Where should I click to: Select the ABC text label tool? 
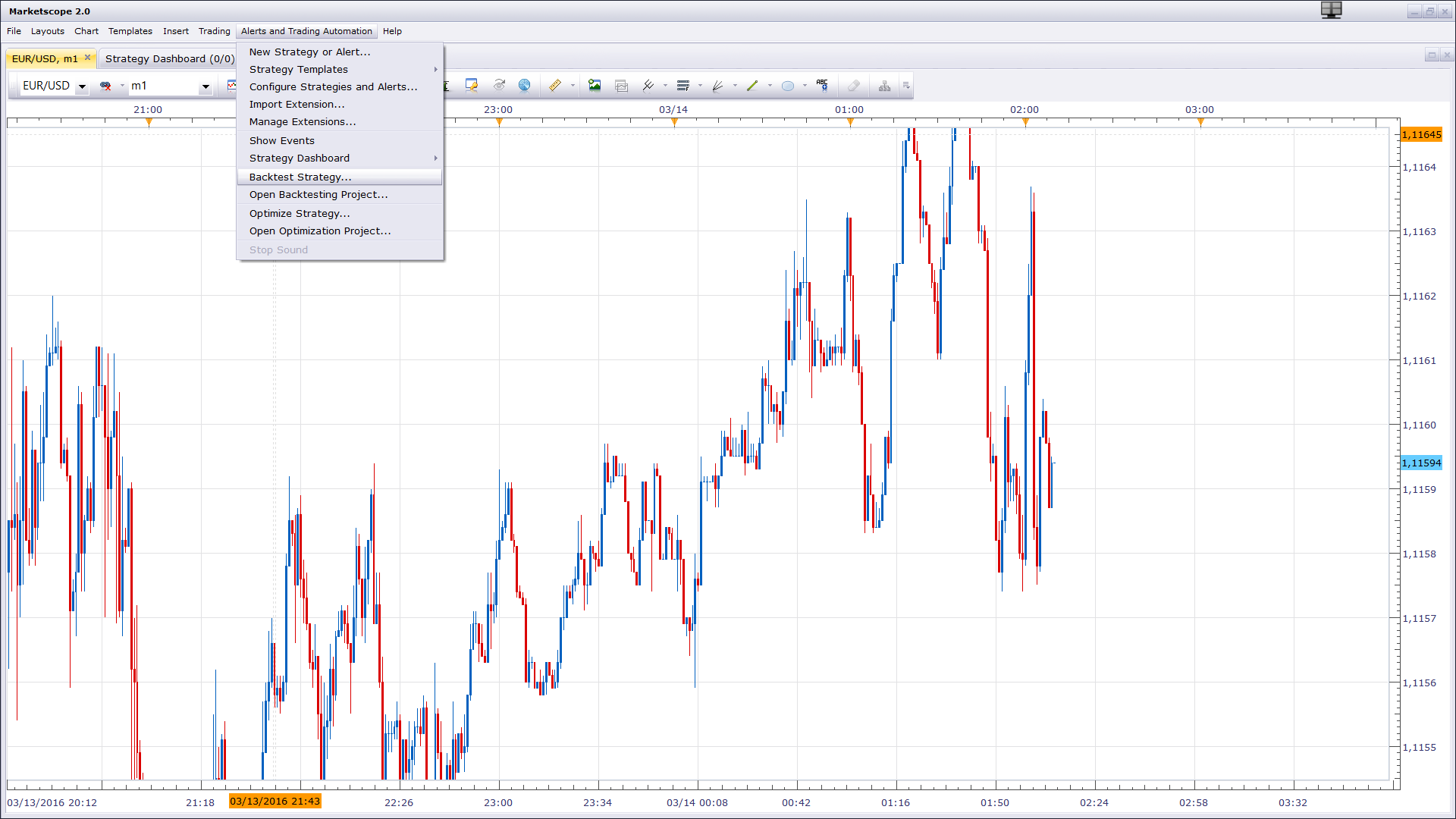point(822,86)
